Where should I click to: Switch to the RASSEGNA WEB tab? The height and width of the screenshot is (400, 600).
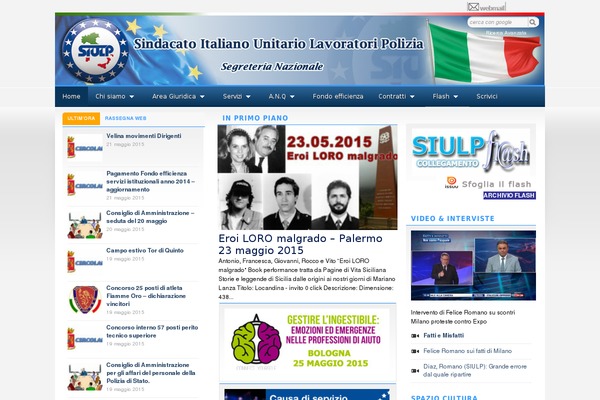126,118
